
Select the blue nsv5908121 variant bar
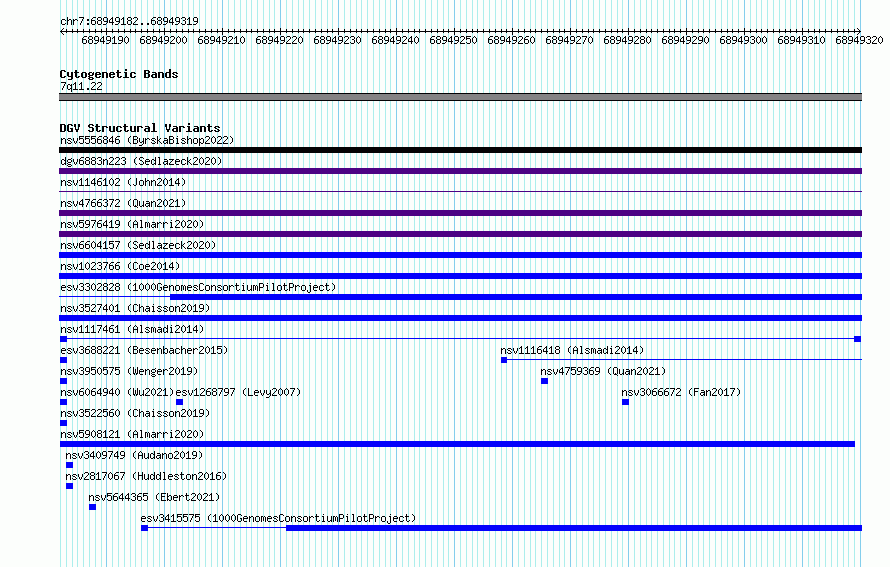(x=457, y=444)
